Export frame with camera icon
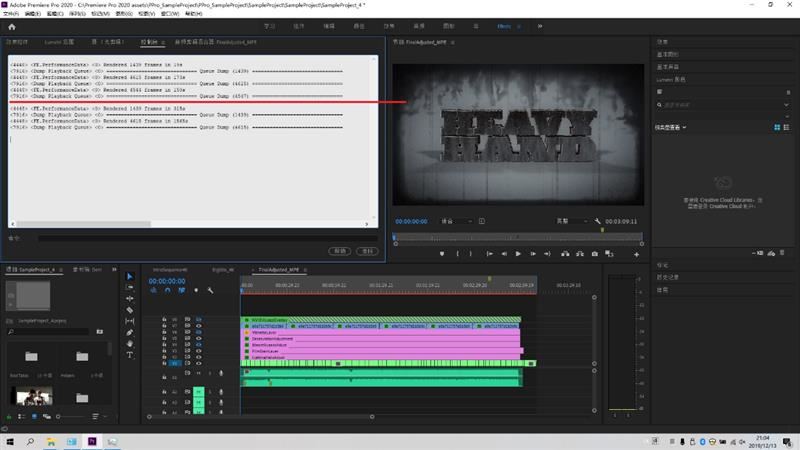This screenshot has width=800, height=450. pos(594,254)
